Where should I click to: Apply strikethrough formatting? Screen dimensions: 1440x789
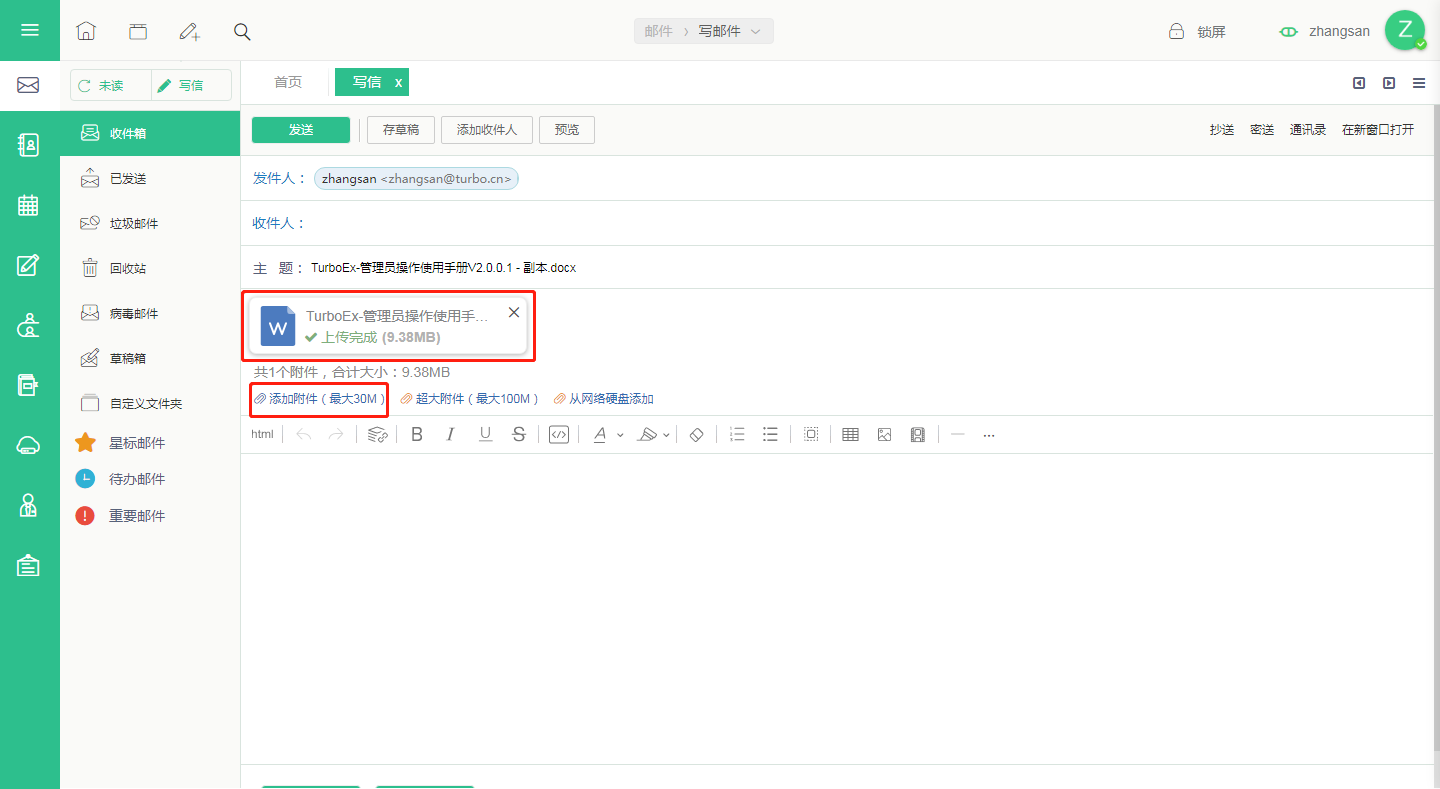[518, 434]
